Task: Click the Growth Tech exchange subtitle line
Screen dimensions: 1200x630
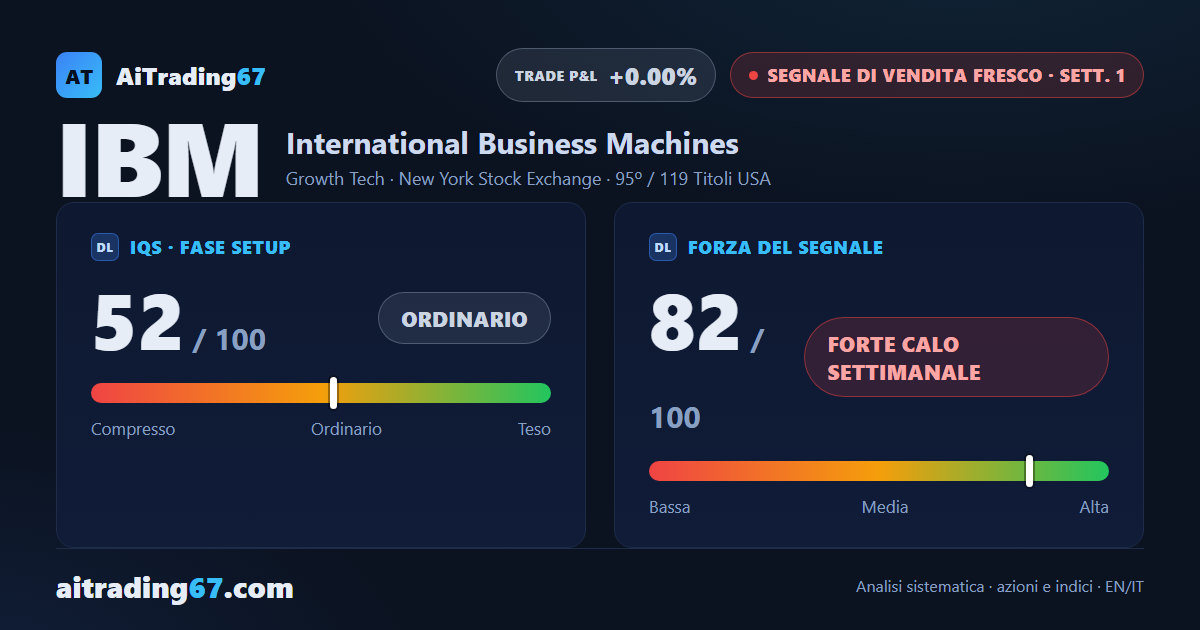Action: [x=528, y=180]
